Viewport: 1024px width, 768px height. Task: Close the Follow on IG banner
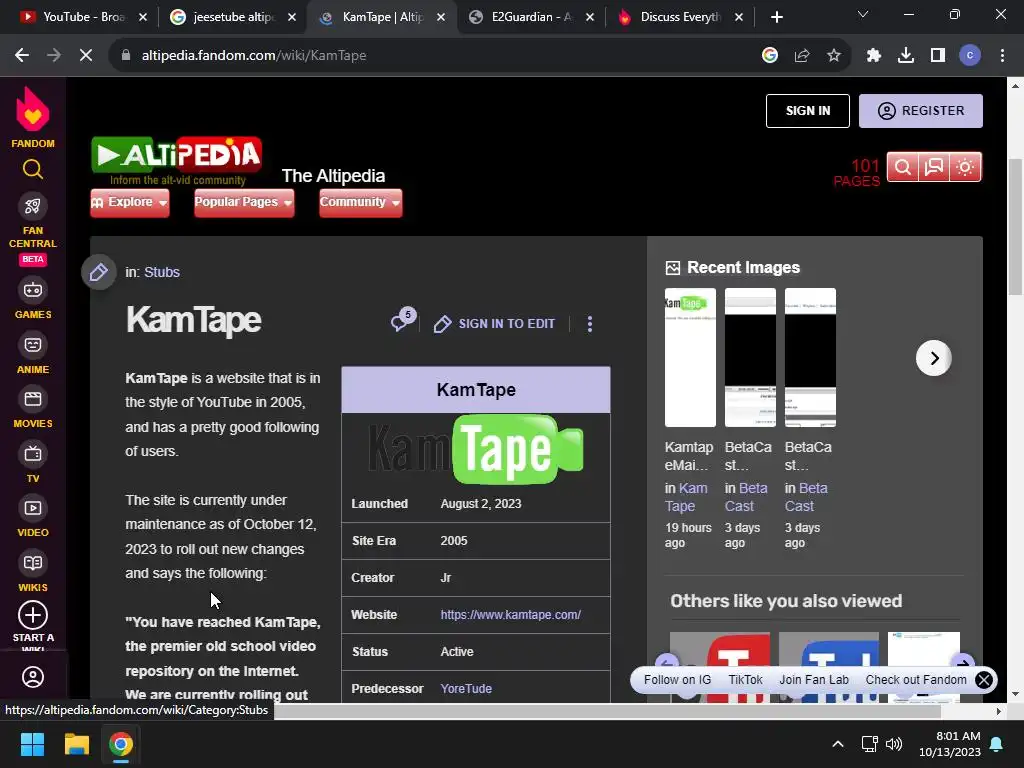pyautogui.click(x=984, y=680)
